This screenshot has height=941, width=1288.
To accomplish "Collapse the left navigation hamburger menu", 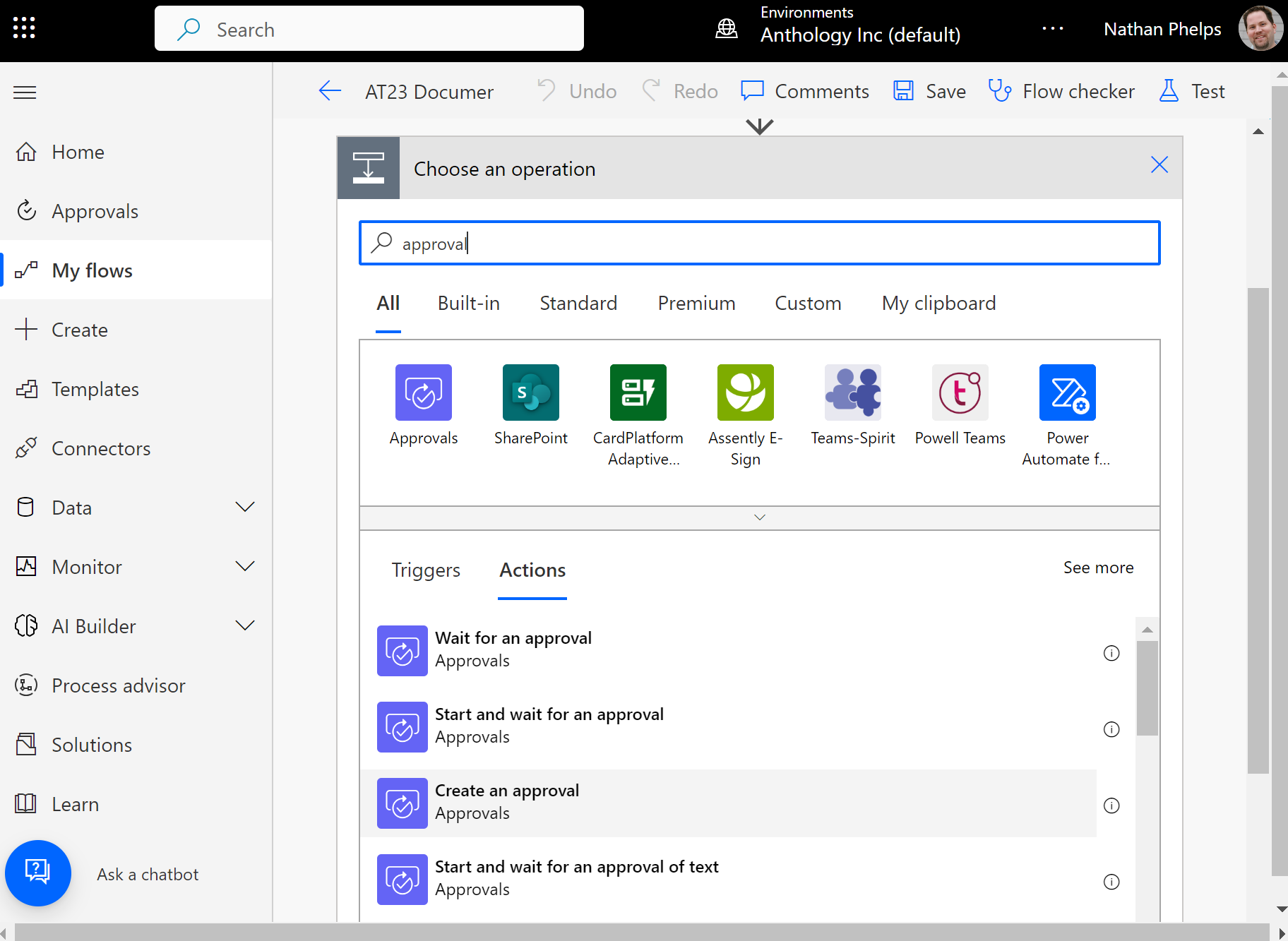I will (25, 92).
